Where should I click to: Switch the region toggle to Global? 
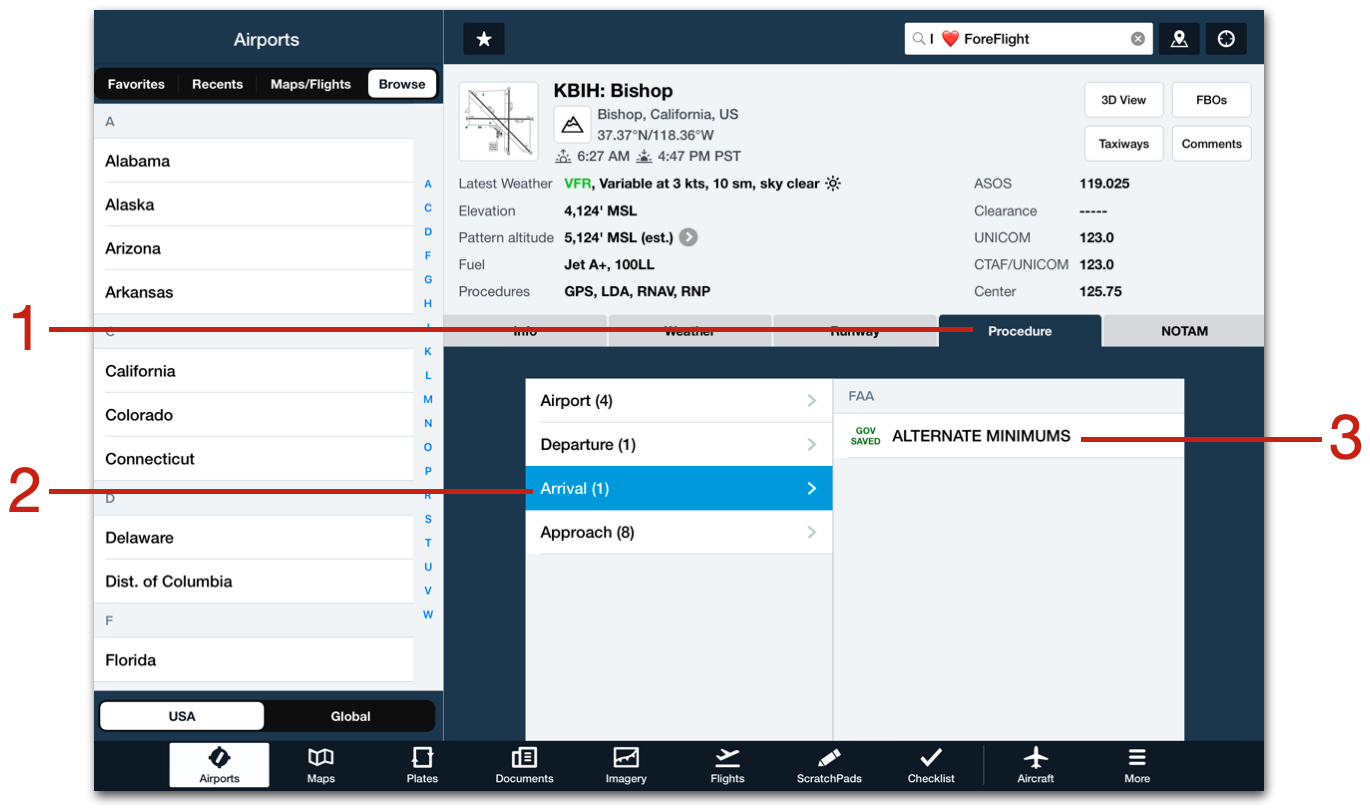point(350,716)
